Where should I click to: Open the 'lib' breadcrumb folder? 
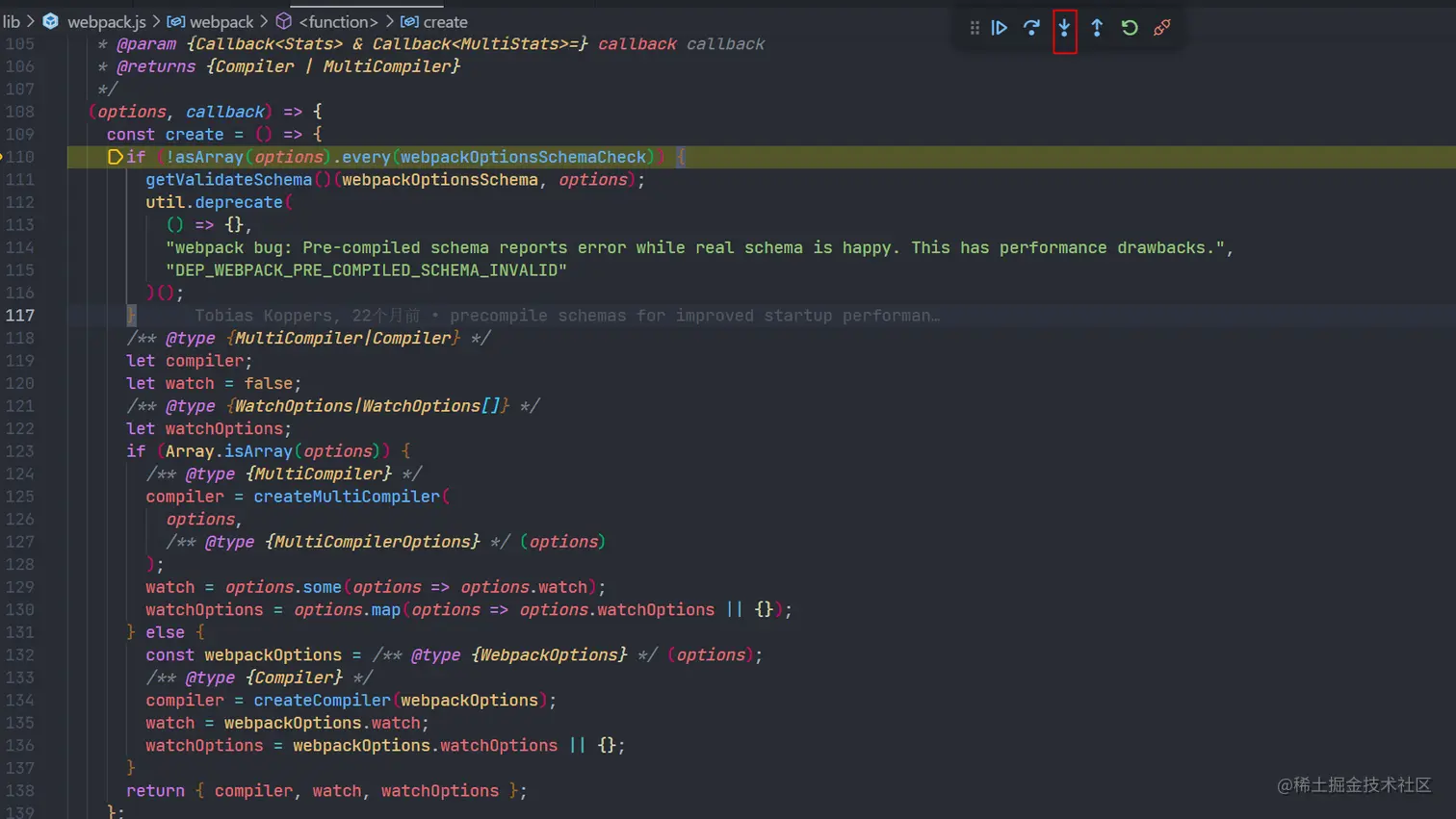[11, 21]
